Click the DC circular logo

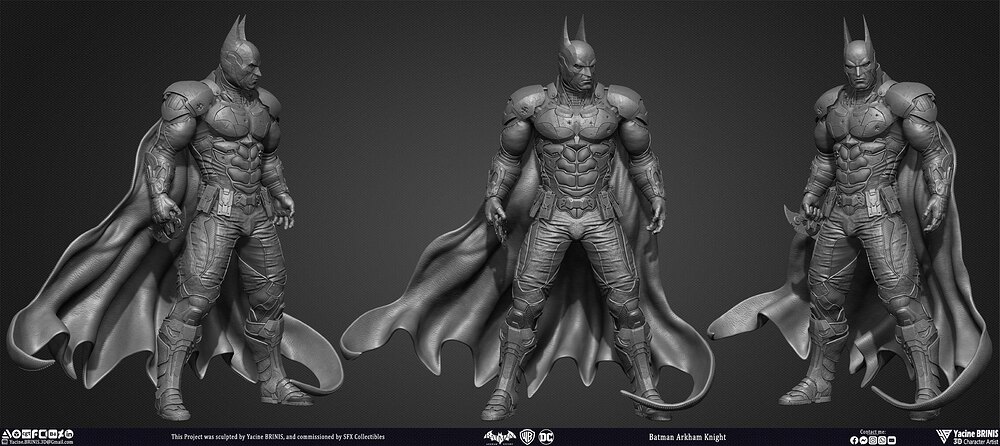coord(547,437)
